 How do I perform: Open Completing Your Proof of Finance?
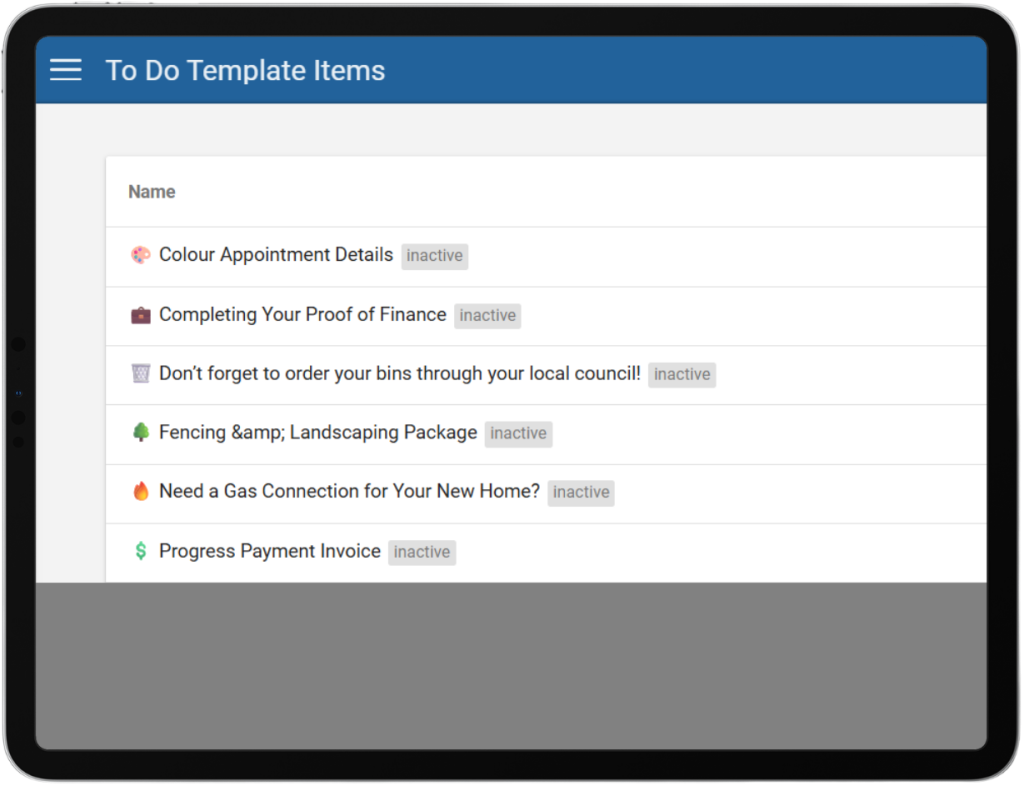302,315
